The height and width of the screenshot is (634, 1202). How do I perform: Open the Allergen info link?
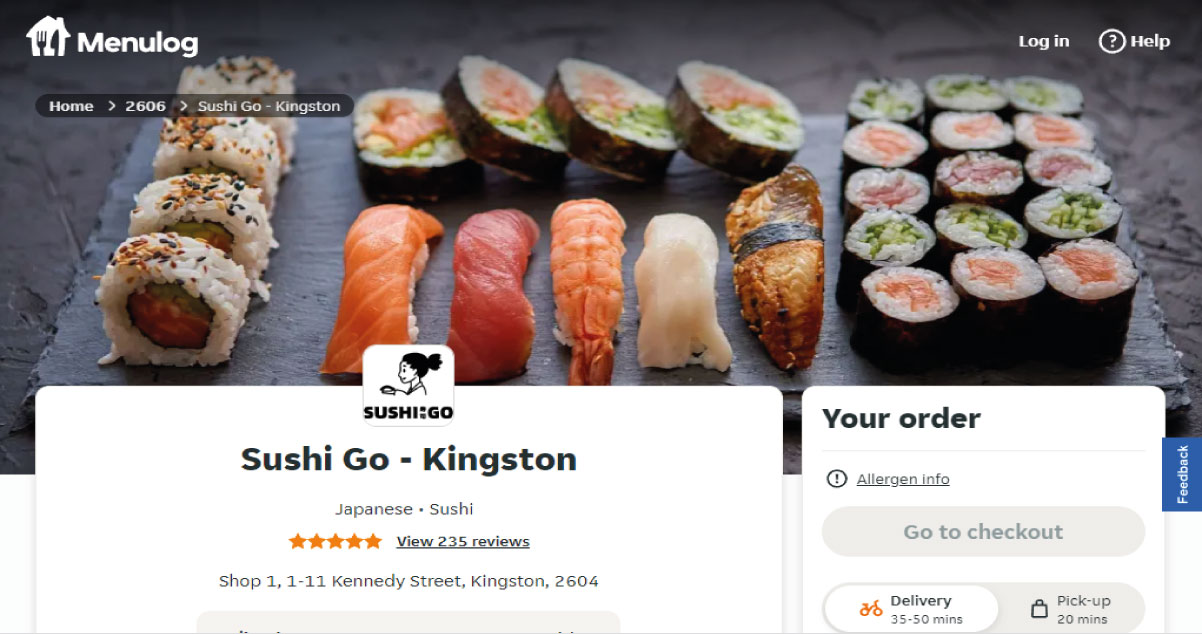click(x=903, y=479)
